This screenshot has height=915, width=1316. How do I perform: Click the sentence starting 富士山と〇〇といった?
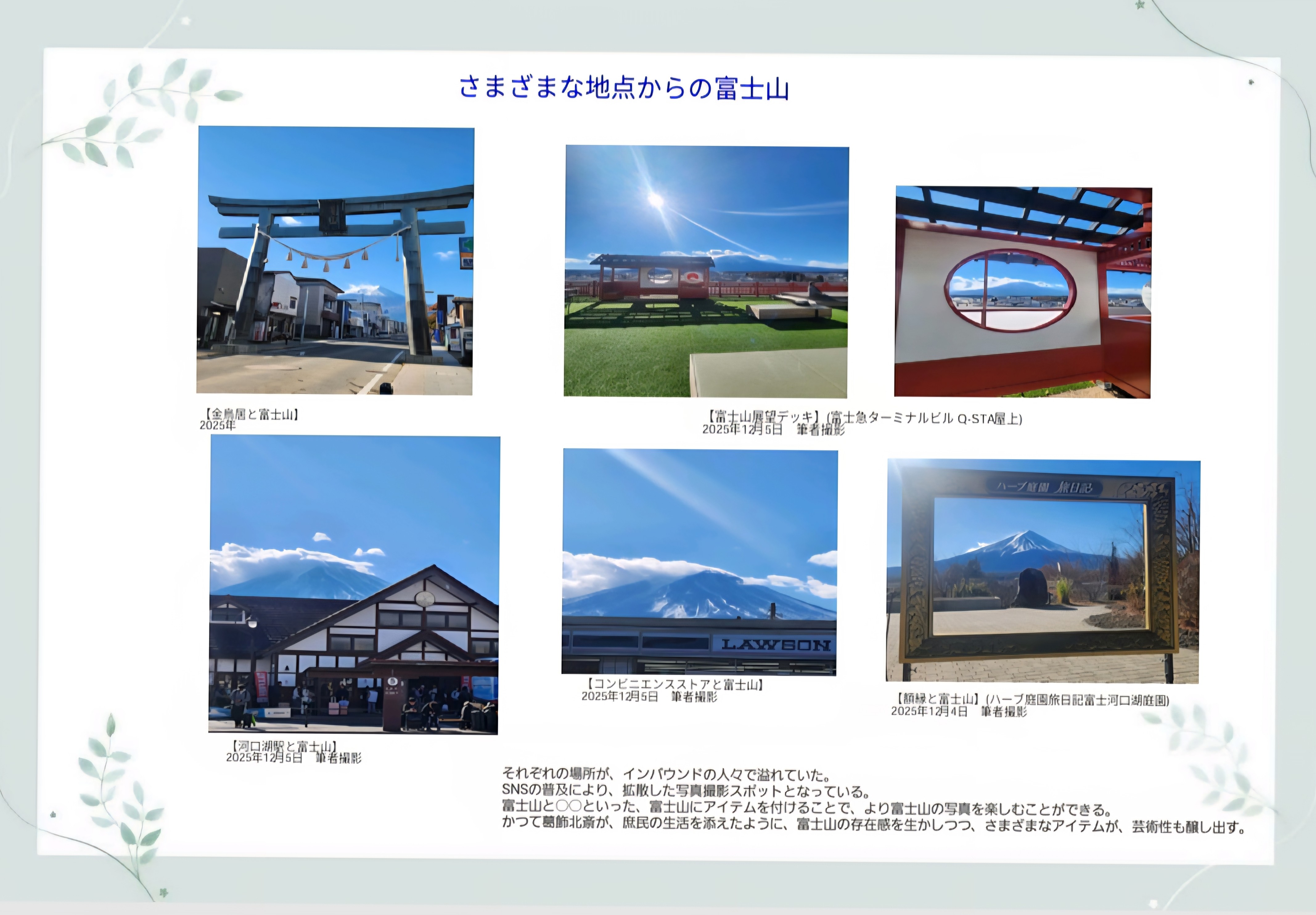[806, 808]
